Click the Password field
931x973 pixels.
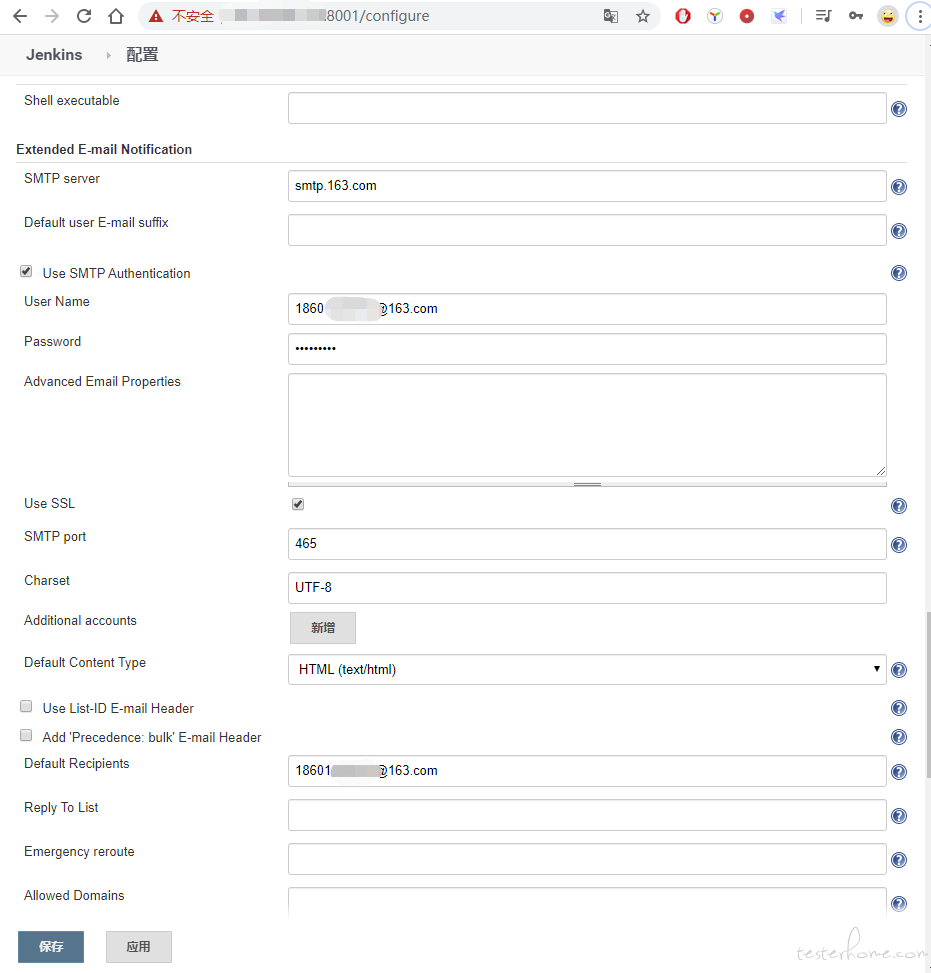click(587, 349)
